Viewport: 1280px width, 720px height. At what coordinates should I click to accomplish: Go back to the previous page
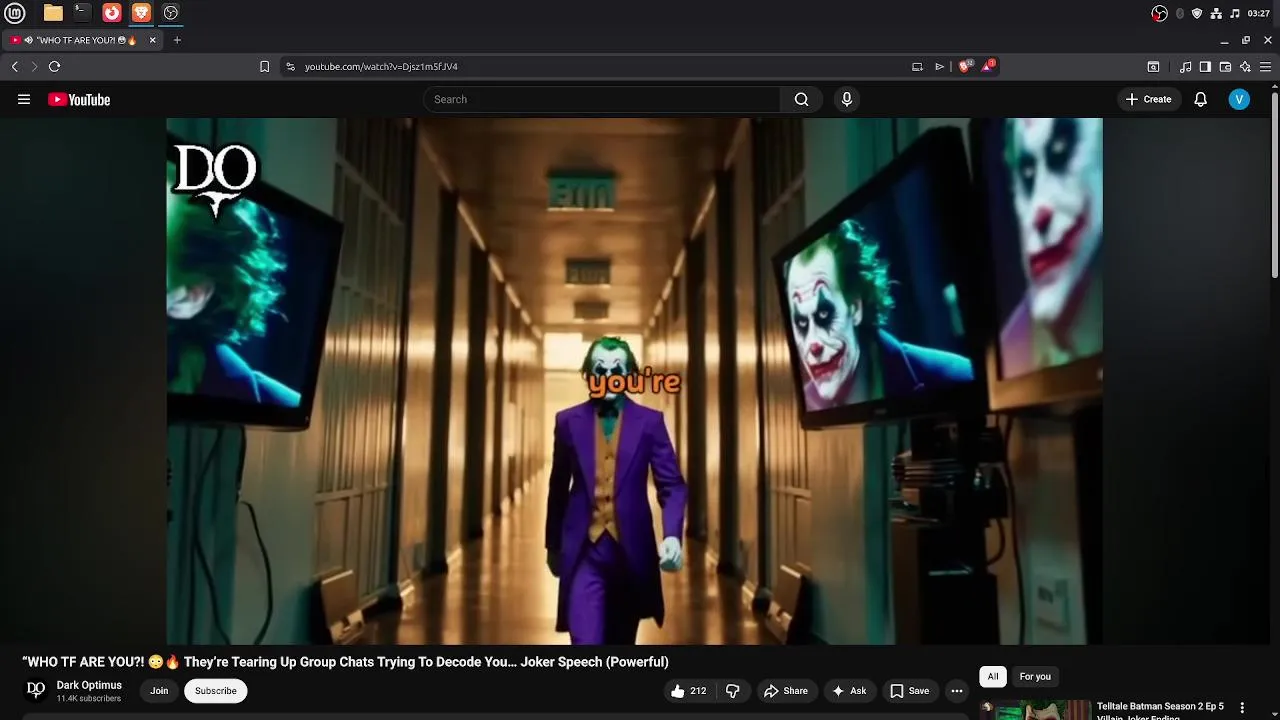click(14, 66)
